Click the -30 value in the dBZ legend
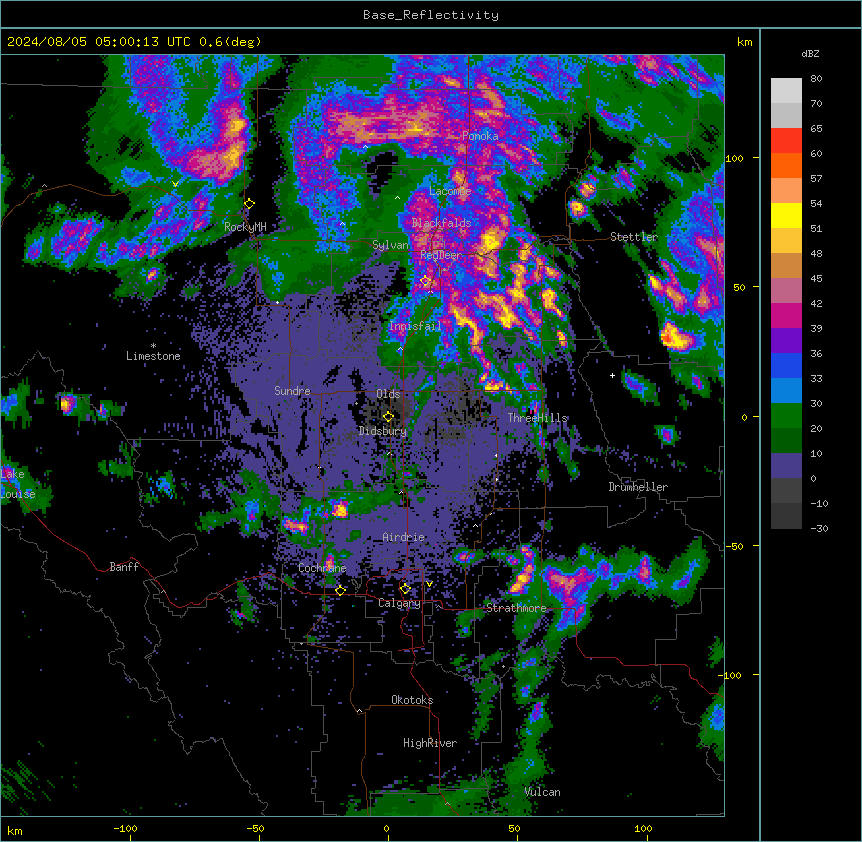This screenshot has height=842, width=862. [819, 529]
